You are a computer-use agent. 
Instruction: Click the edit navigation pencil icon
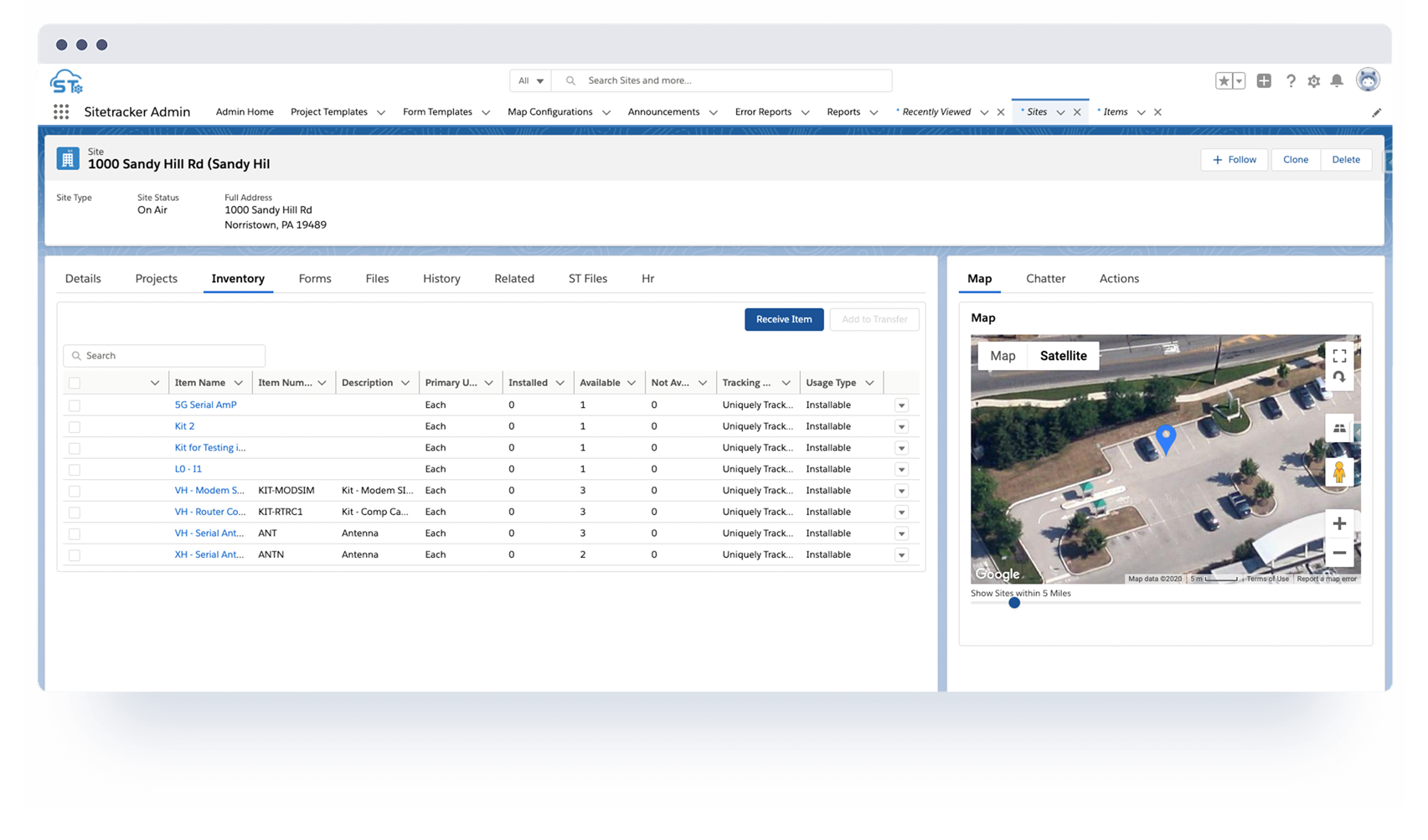tap(1376, 112)
